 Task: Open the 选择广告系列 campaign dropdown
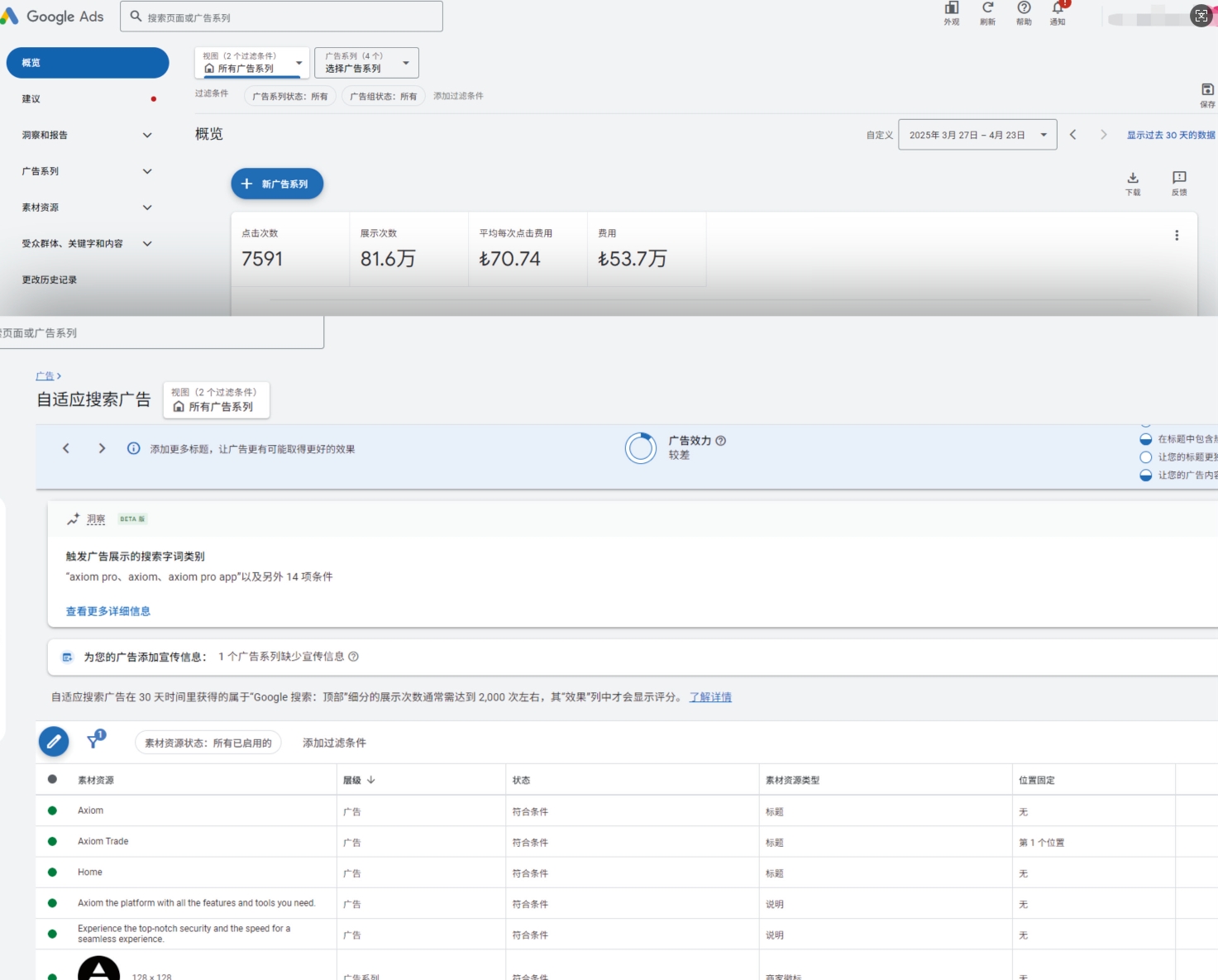(x=366, y=63)
